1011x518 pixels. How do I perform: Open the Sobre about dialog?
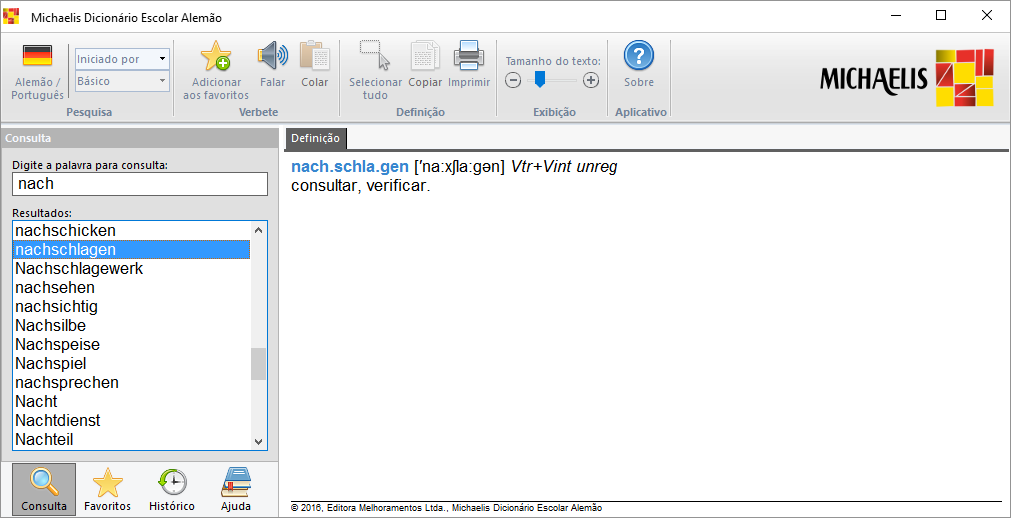point(638,65)
